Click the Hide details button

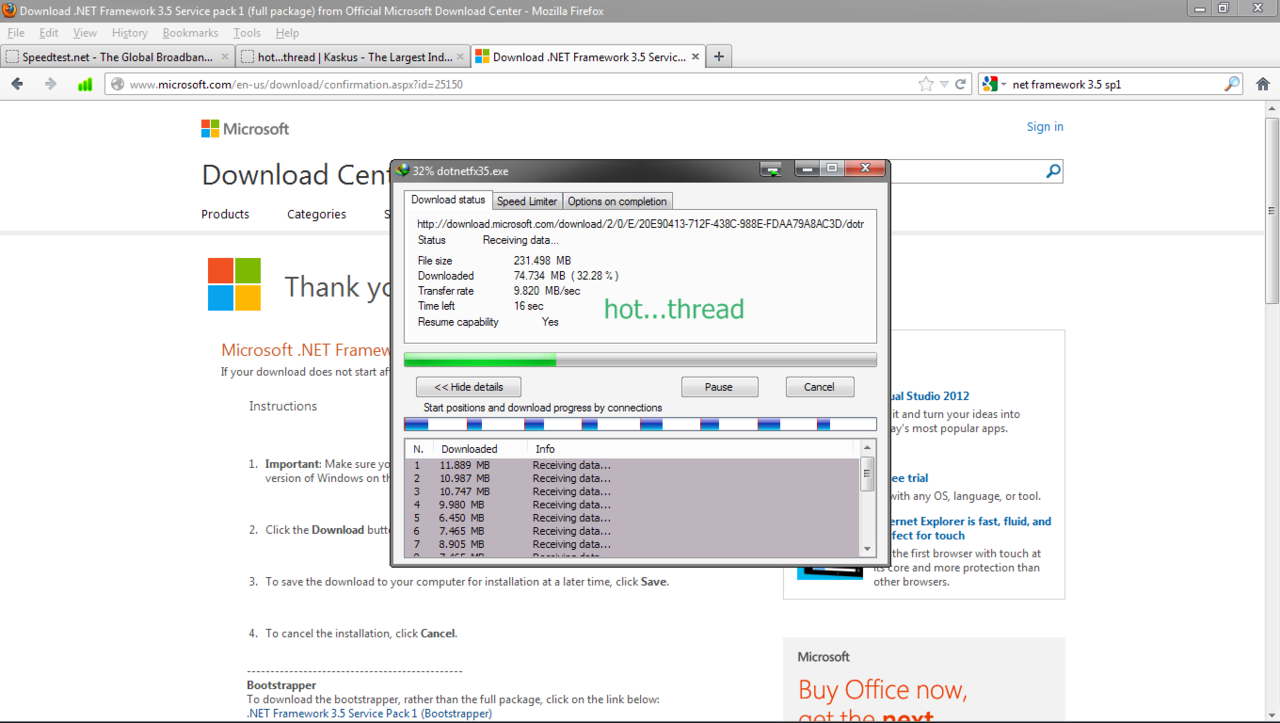pyautogui.click(x=468, y=387)
